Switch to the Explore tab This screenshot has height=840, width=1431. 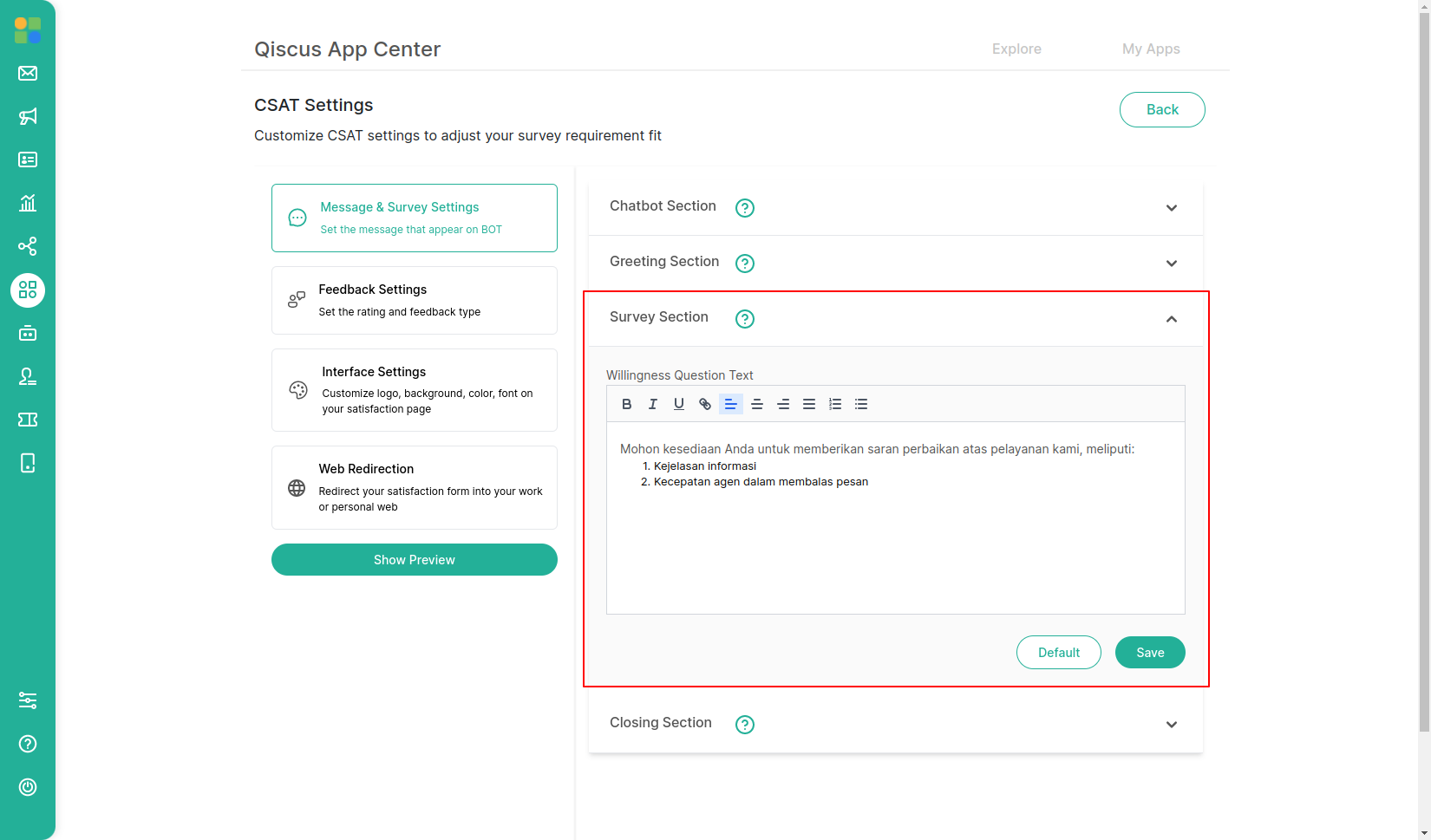tap(1016, 49)
